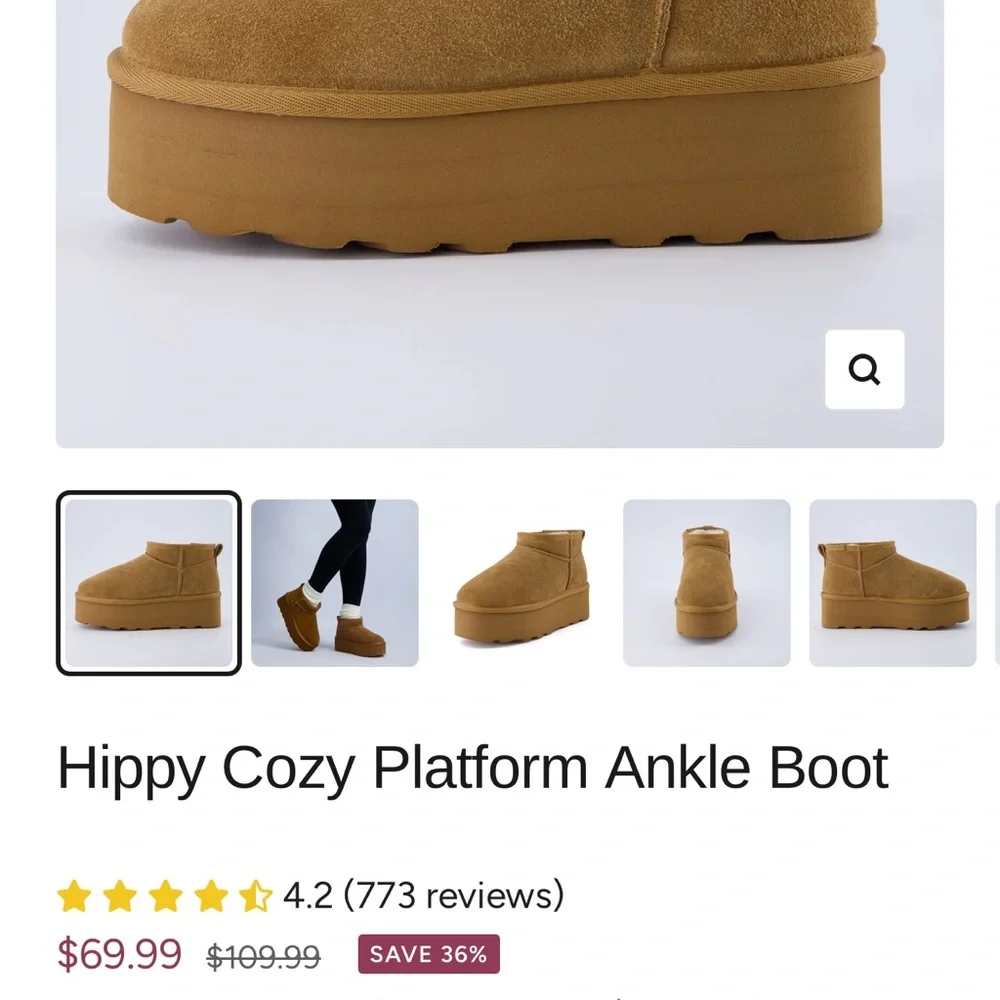Click the Hippy Cozy Platform Ankle Boot title
1000x1000 pixels.
(x=472, y=768)
